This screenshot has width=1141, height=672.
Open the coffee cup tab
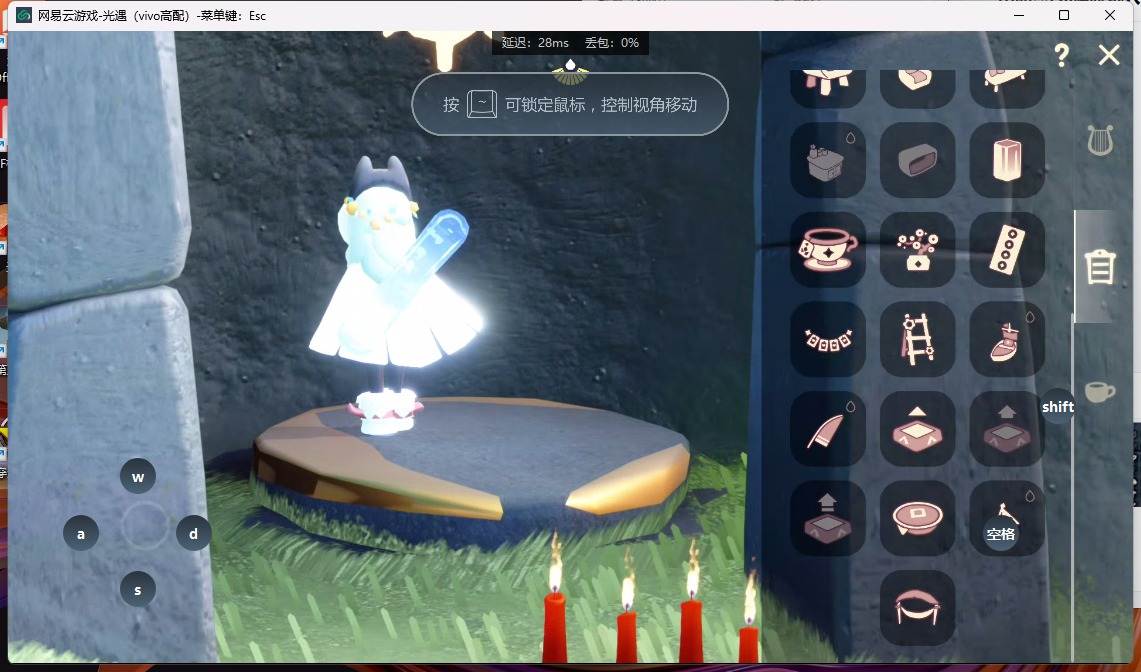(x=1100, y=392)
